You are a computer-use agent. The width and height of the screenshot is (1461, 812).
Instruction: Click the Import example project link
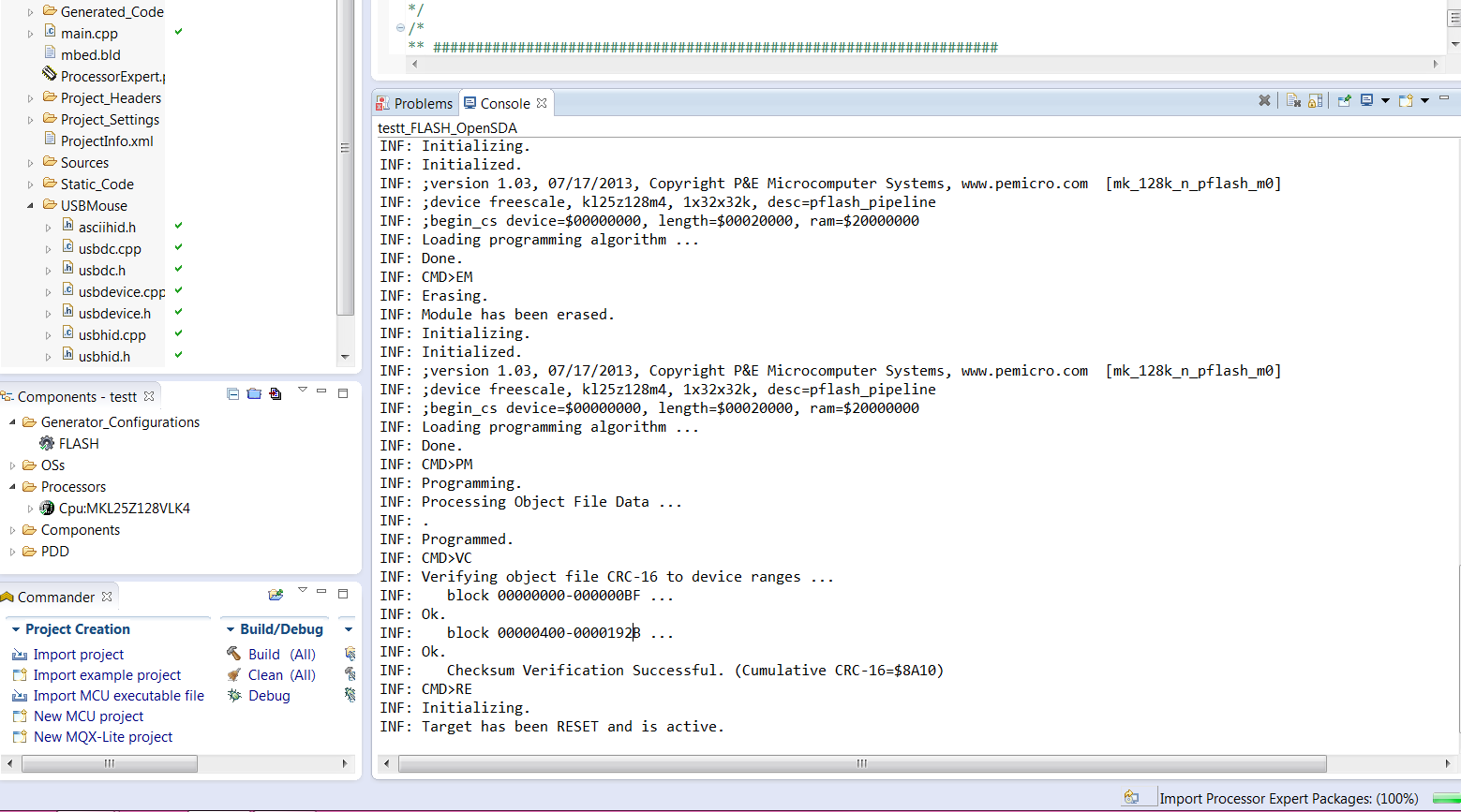107,675
